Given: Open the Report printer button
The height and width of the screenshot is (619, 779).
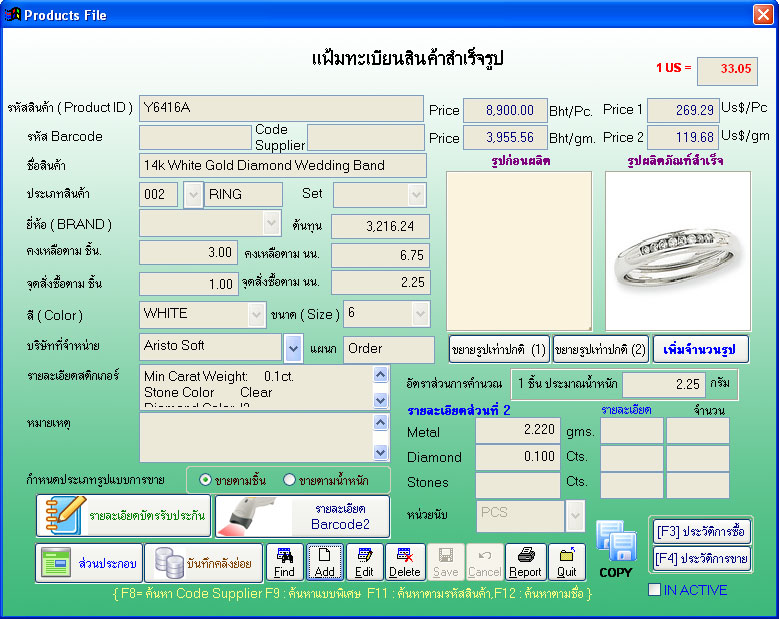Looking at the screenshot, I should pos(525,561).
